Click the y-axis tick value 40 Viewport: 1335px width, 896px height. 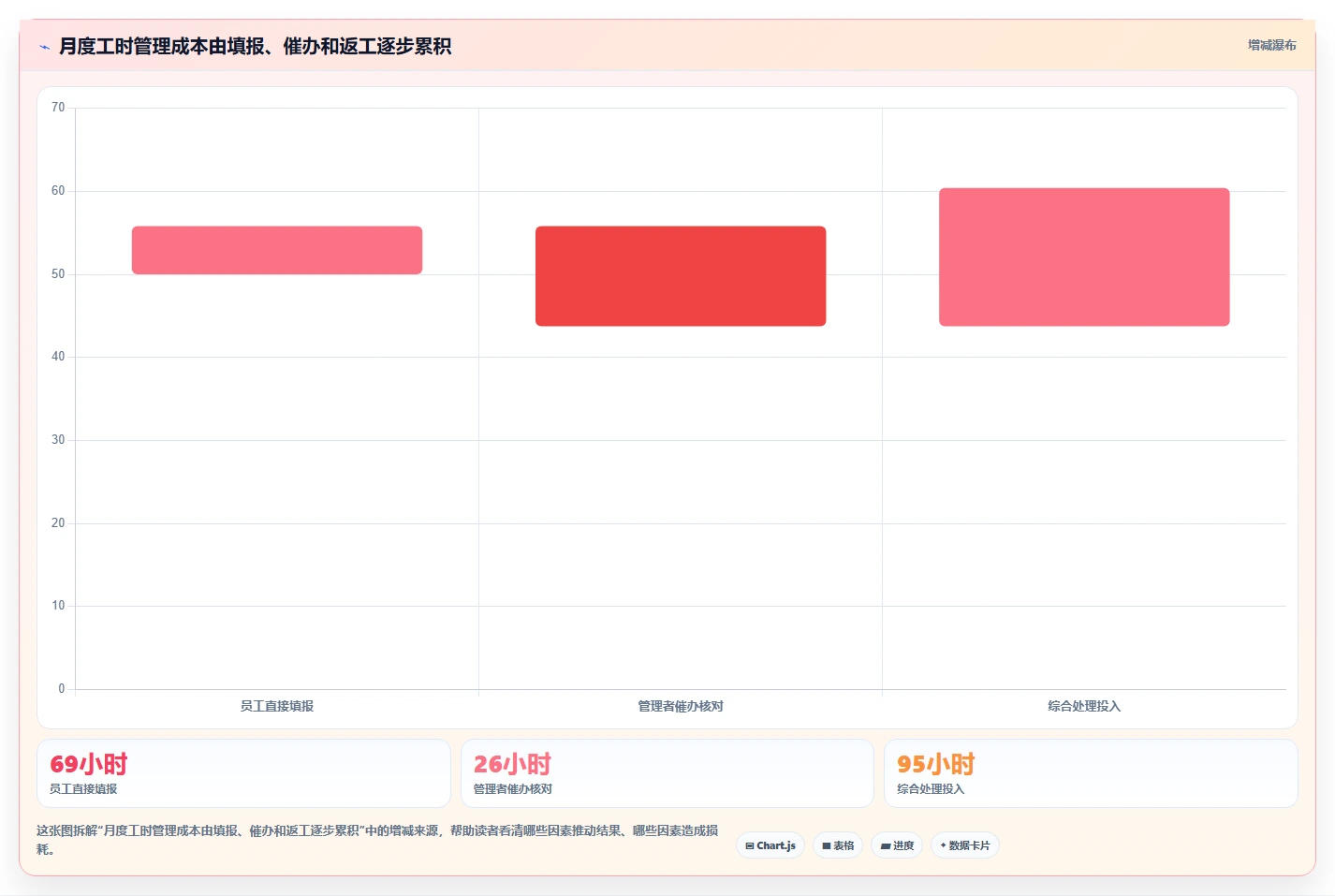58,357
